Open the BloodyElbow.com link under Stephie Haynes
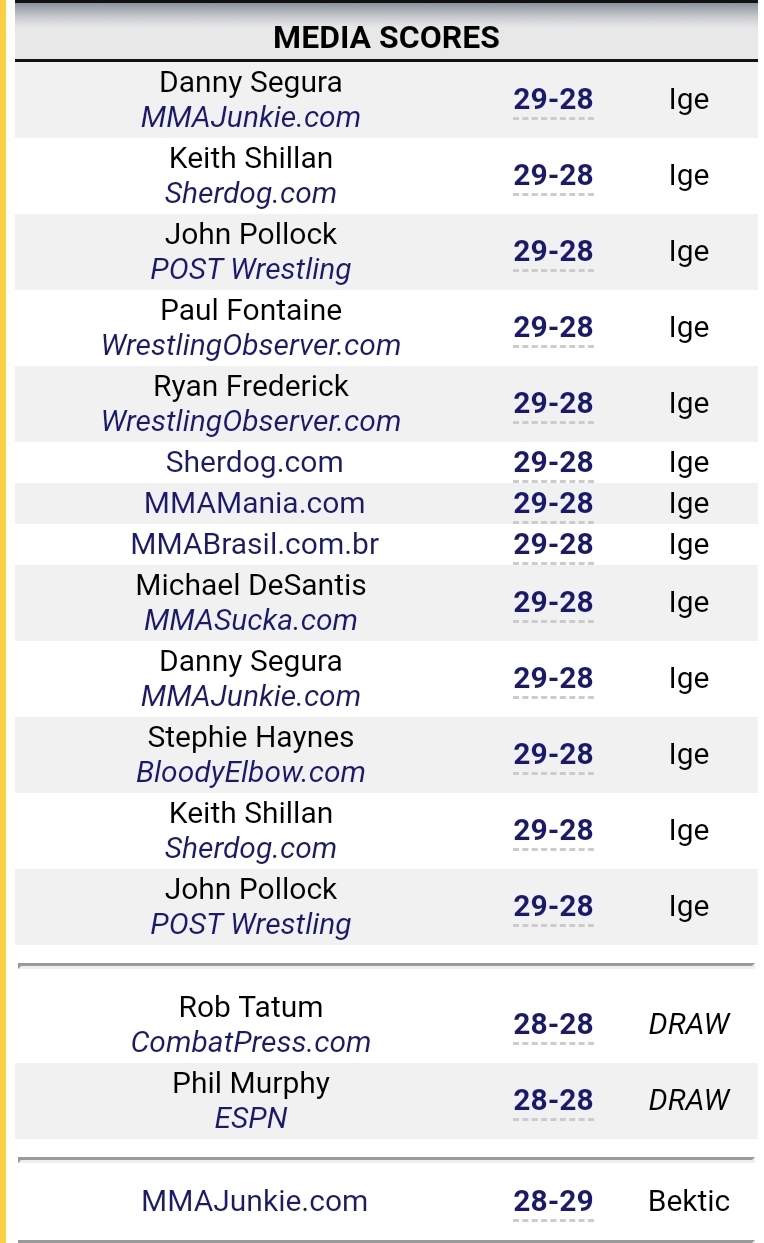The height and width of the screenshot is (1243, 764). pyautogui.click(x=251, y=772)
